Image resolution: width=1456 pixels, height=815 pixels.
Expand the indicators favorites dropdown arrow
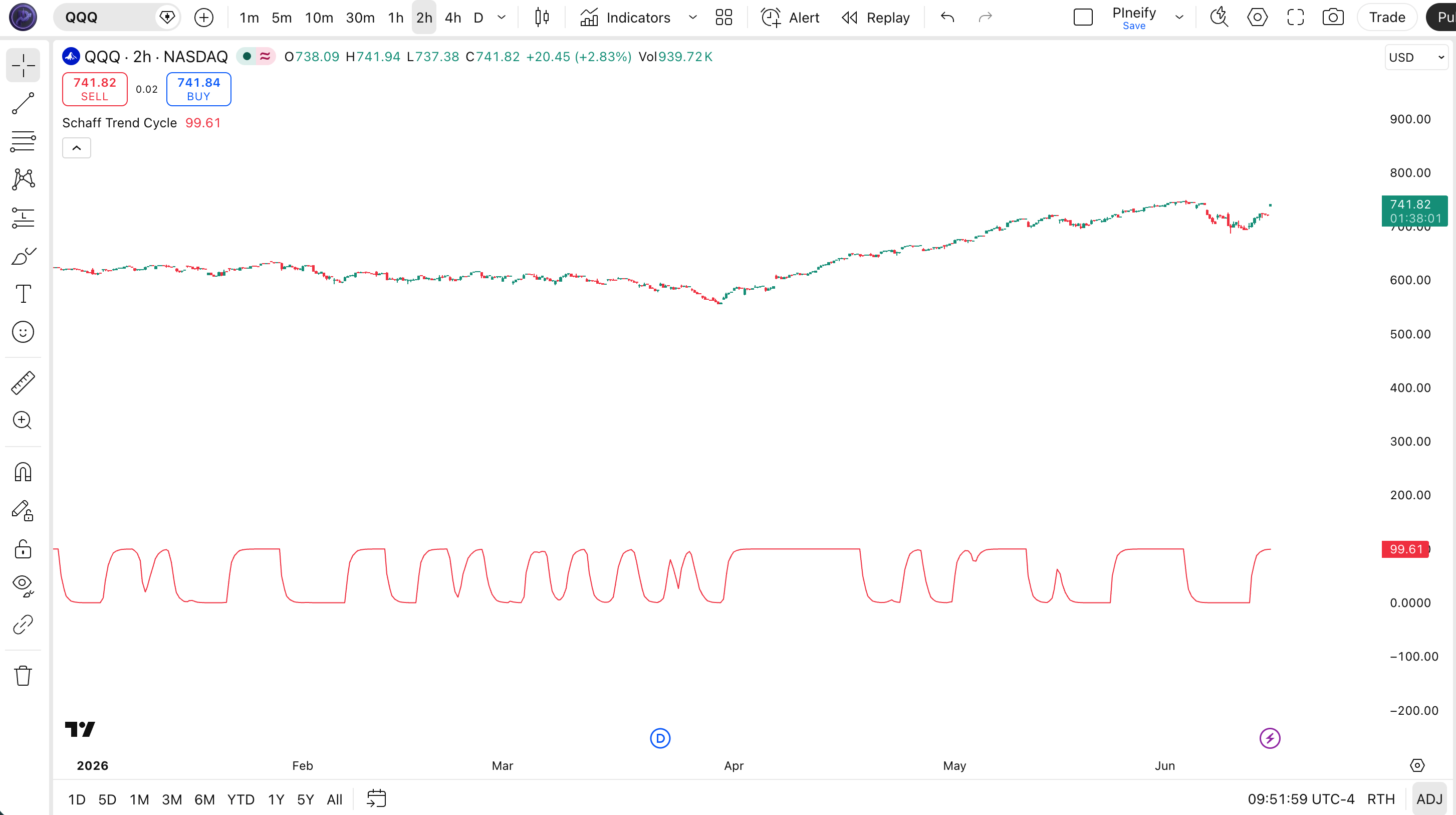[x=692, y=18]
